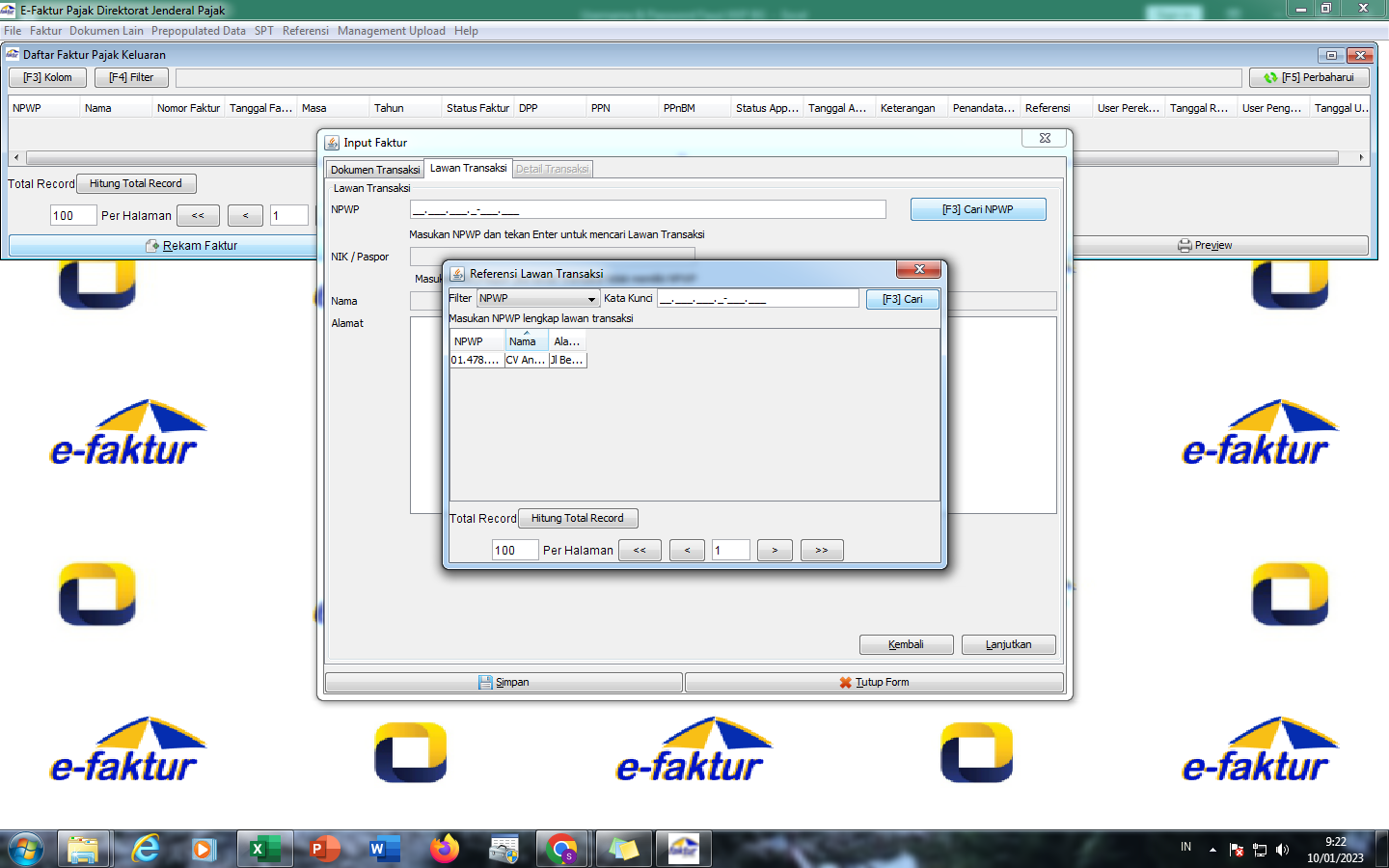Launch Internet Explorer from the taskbar
1389x868 pixels.
(x=146, y=849)
